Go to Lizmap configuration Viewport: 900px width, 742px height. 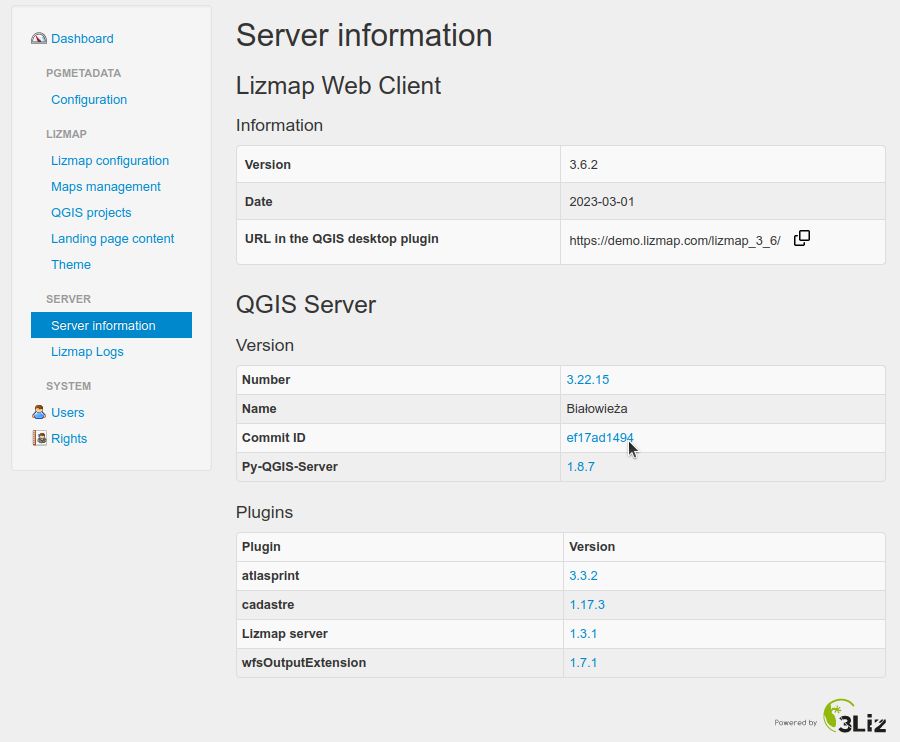(110, 161)
